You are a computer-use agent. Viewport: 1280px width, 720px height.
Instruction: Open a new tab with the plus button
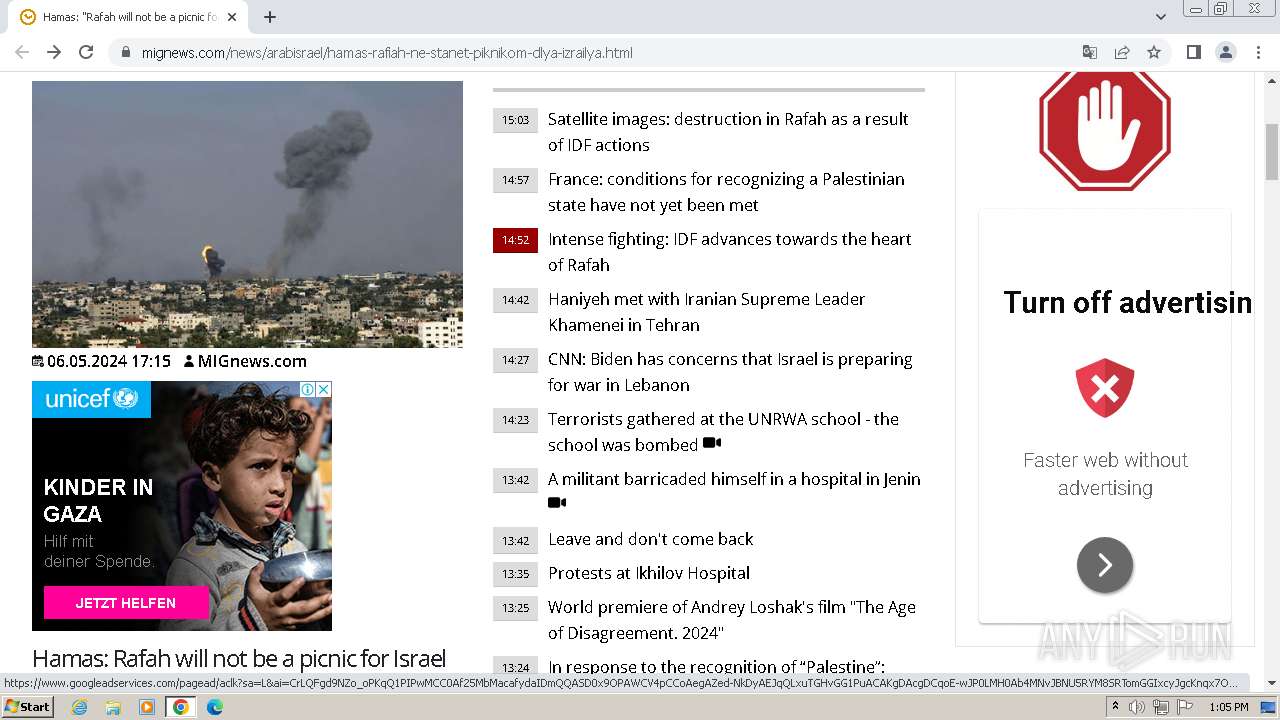270,17
